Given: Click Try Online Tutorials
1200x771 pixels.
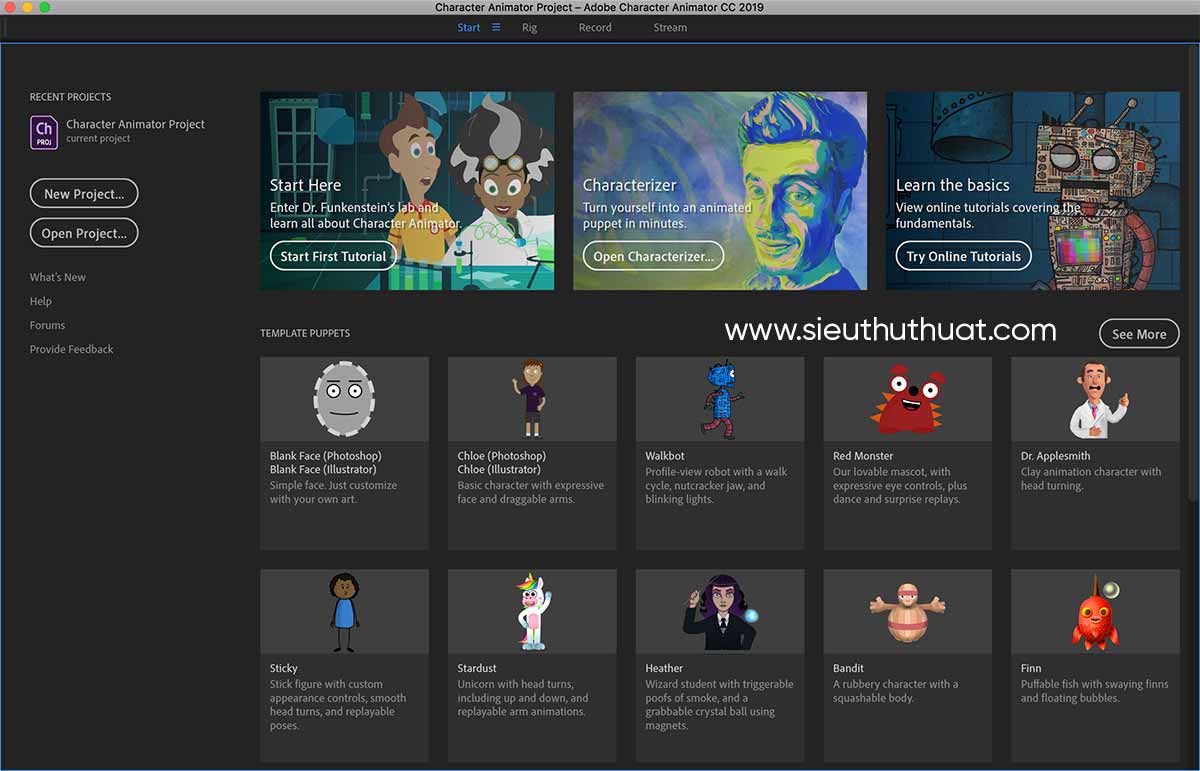Looking at the screenshot, I should (962, 256).
